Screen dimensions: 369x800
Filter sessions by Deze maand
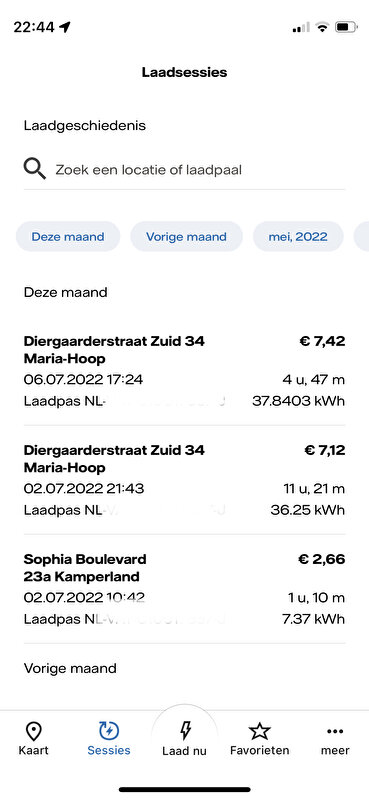68,236
